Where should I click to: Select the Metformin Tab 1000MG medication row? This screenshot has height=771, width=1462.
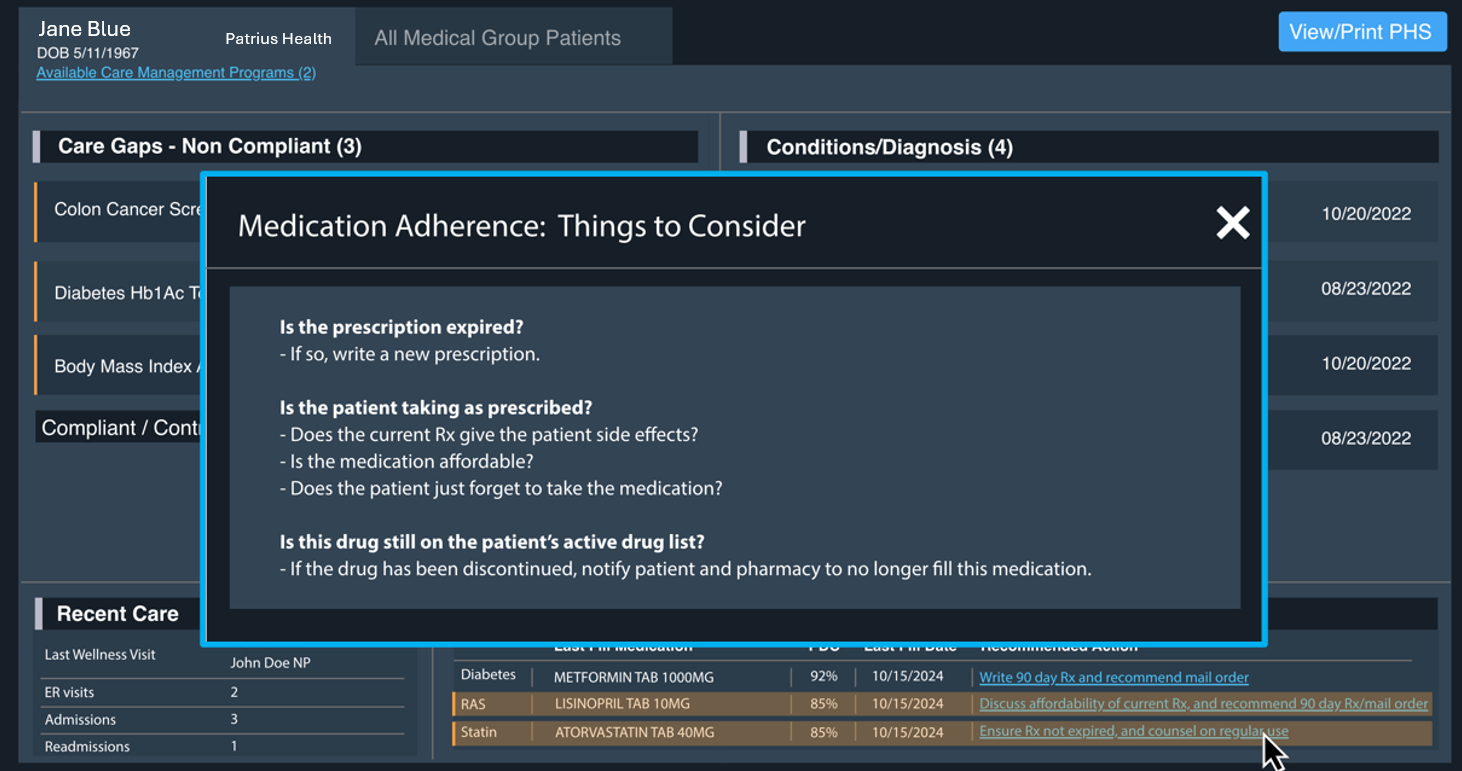634,678
